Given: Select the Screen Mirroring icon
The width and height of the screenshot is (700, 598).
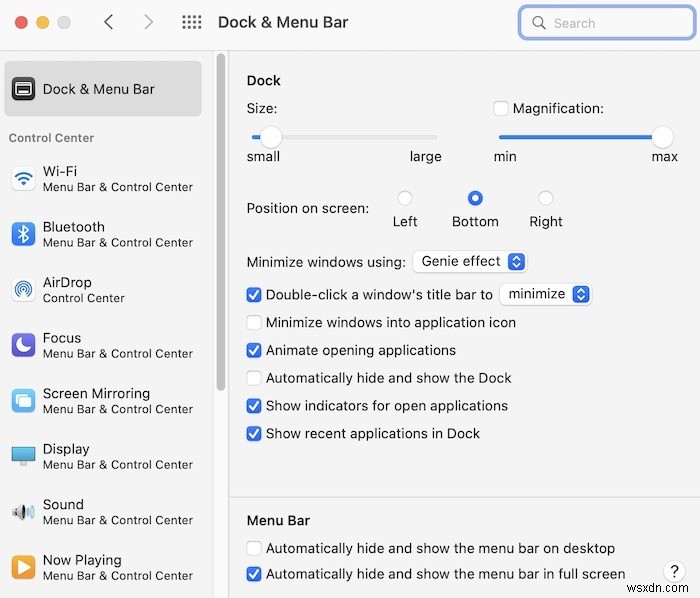Looking at the screenshot, I should point(23,401).
